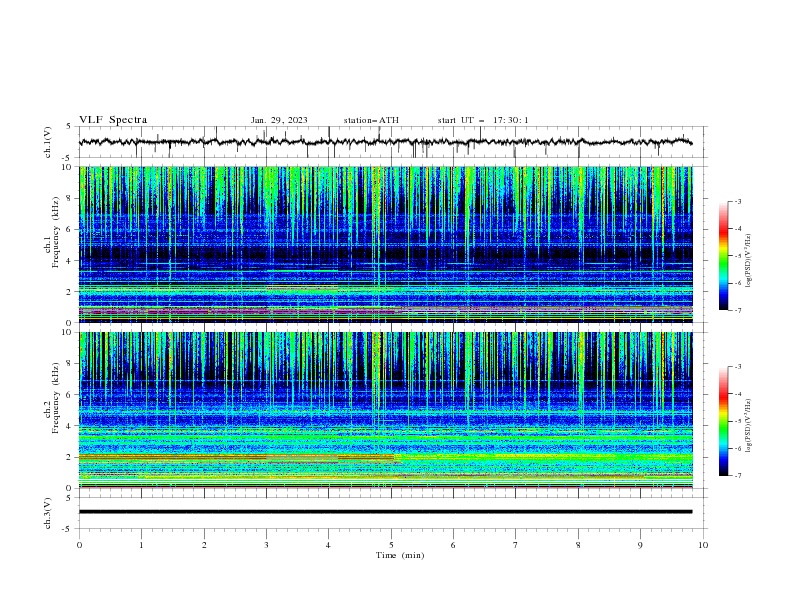This screenshot has height=612, width=792.
Task: Click the ch.1 spectrogram panel
Action: coord(385,244)
